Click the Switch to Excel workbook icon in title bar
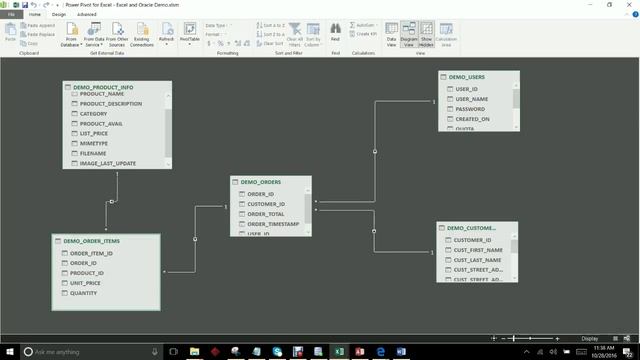 [16, 5]
